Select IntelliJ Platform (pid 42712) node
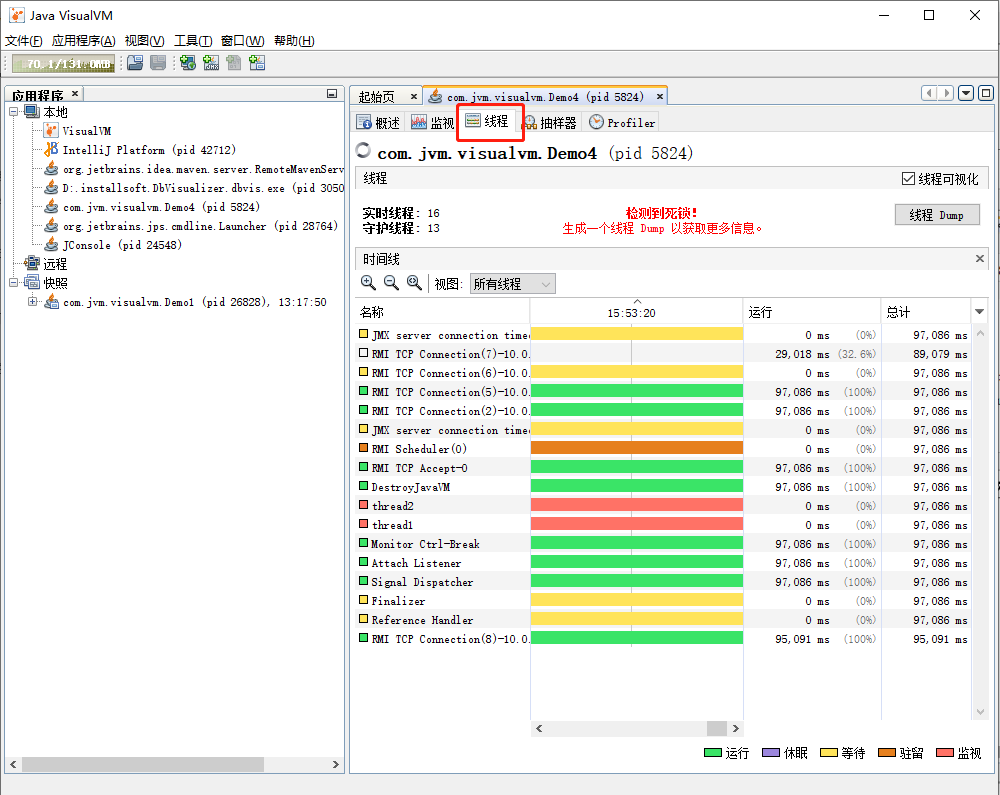Screen dimensions: 1000x795 coord(140,150)
